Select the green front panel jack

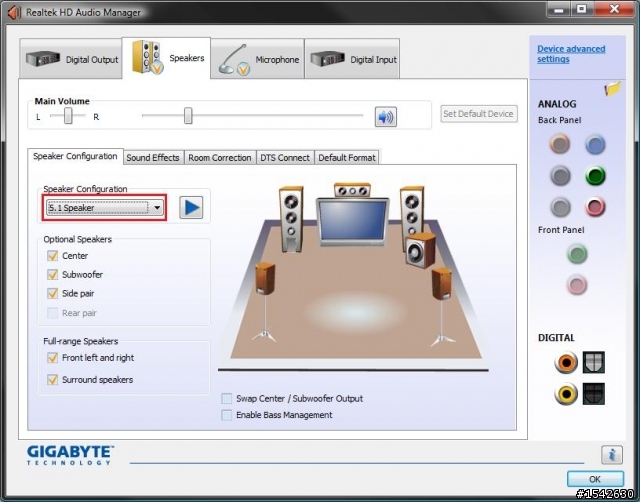click(x=577, y=254)
